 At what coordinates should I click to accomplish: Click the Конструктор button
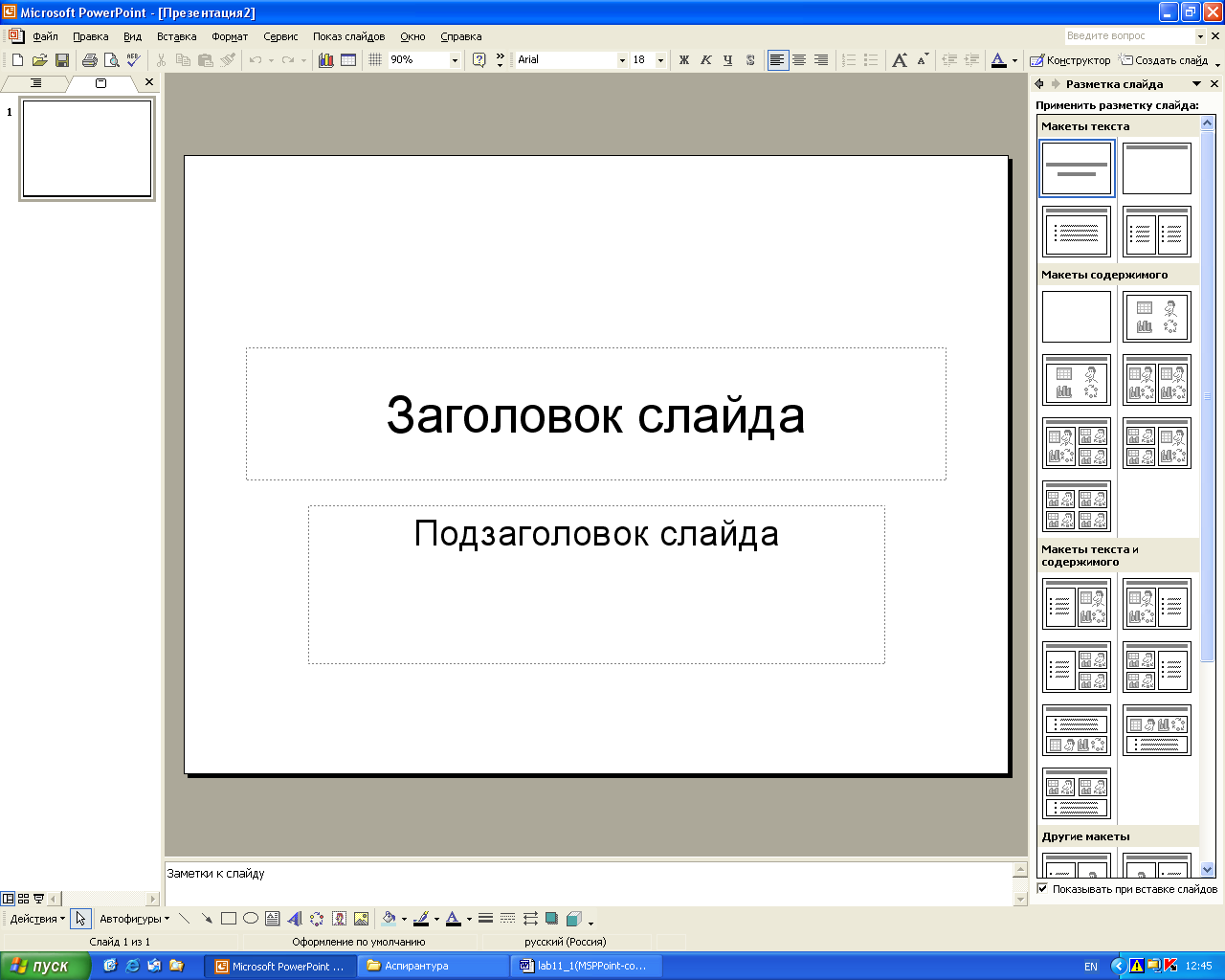[x=1070, y=60]
